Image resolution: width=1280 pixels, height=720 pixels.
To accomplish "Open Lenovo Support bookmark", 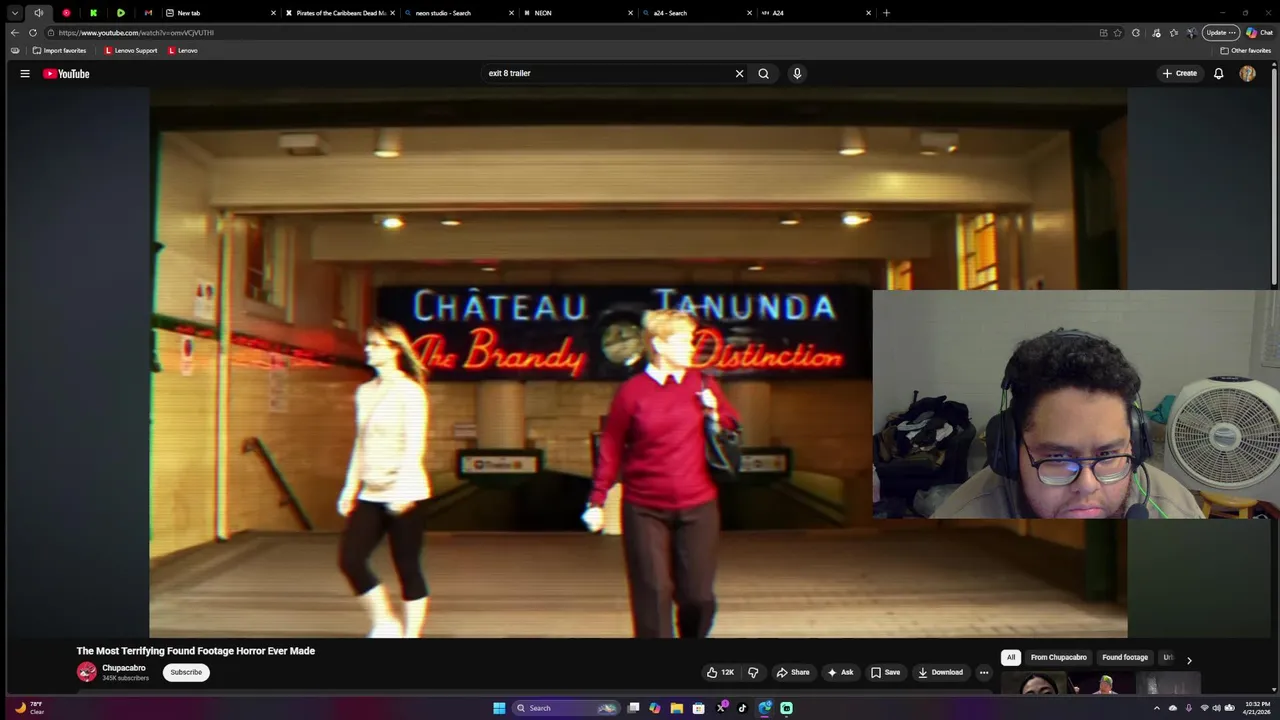I will pyautogui.click(x=131, y=50).
